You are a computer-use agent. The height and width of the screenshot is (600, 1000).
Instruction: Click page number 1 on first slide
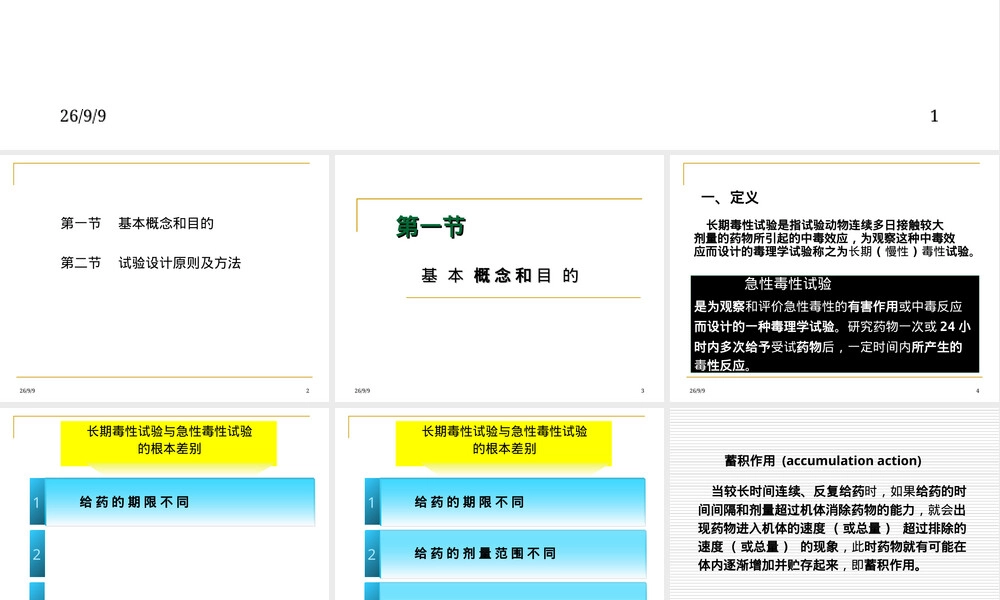point(934,116)
